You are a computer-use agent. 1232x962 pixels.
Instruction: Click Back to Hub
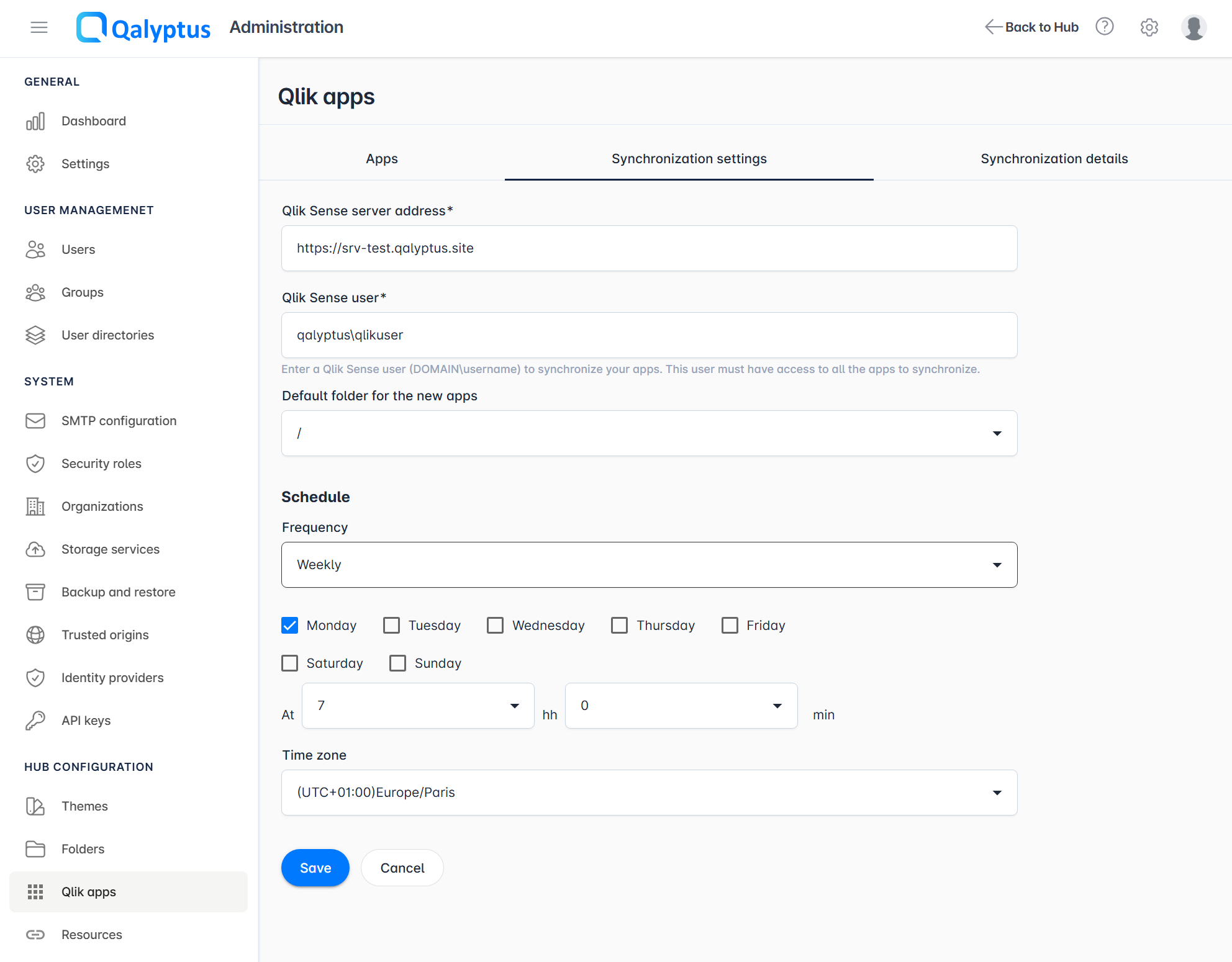tap(1040, 27)
